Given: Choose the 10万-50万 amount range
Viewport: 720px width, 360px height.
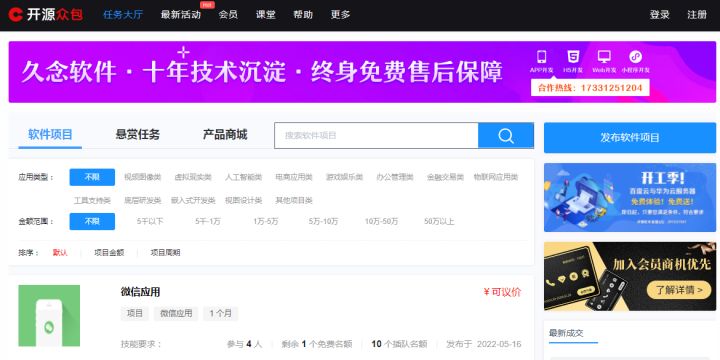Looking at the screenshot, I should [382, 221].
